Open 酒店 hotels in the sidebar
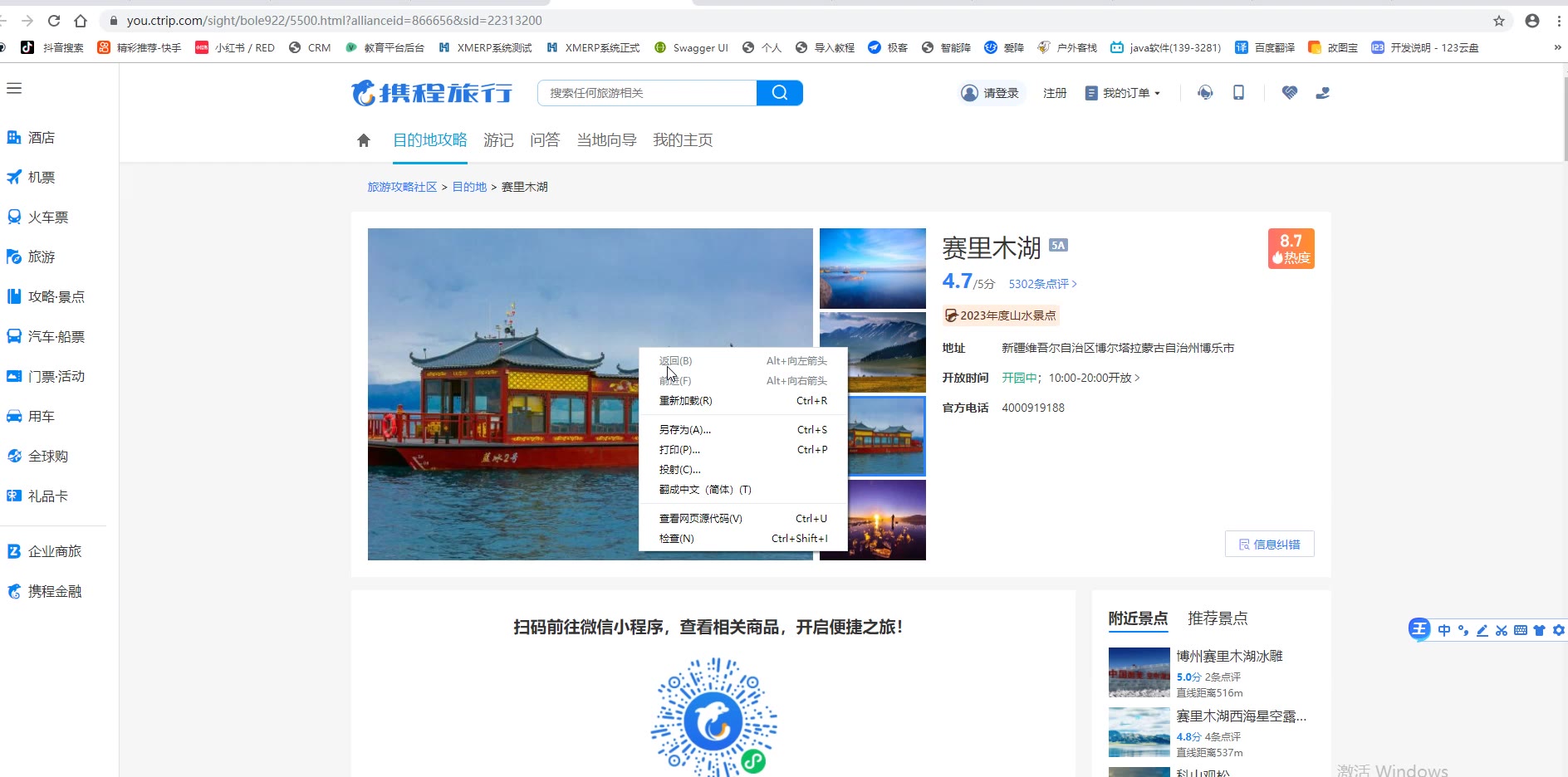Screen dimensions: 1568x777 pyautogui.click(x=32, y=138)
